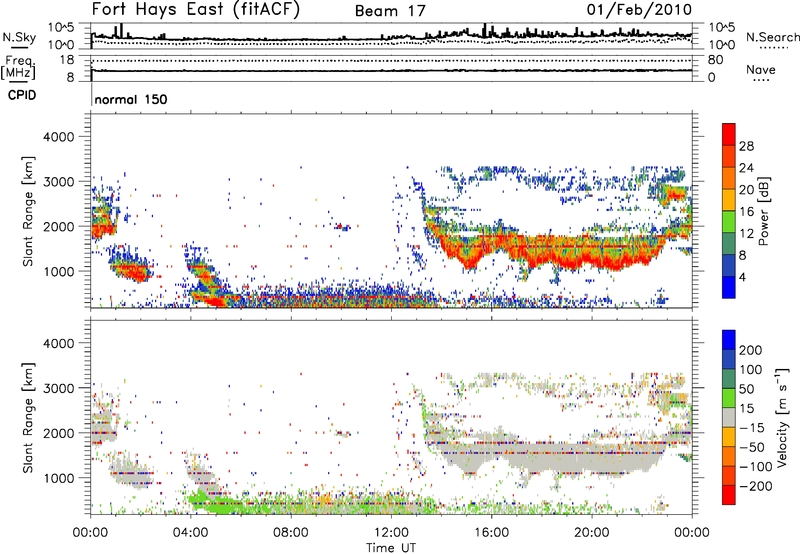Screen dimensions: 800x554
Task: Click the '4' Power colorbar value
Action: (x=742, y=277)
